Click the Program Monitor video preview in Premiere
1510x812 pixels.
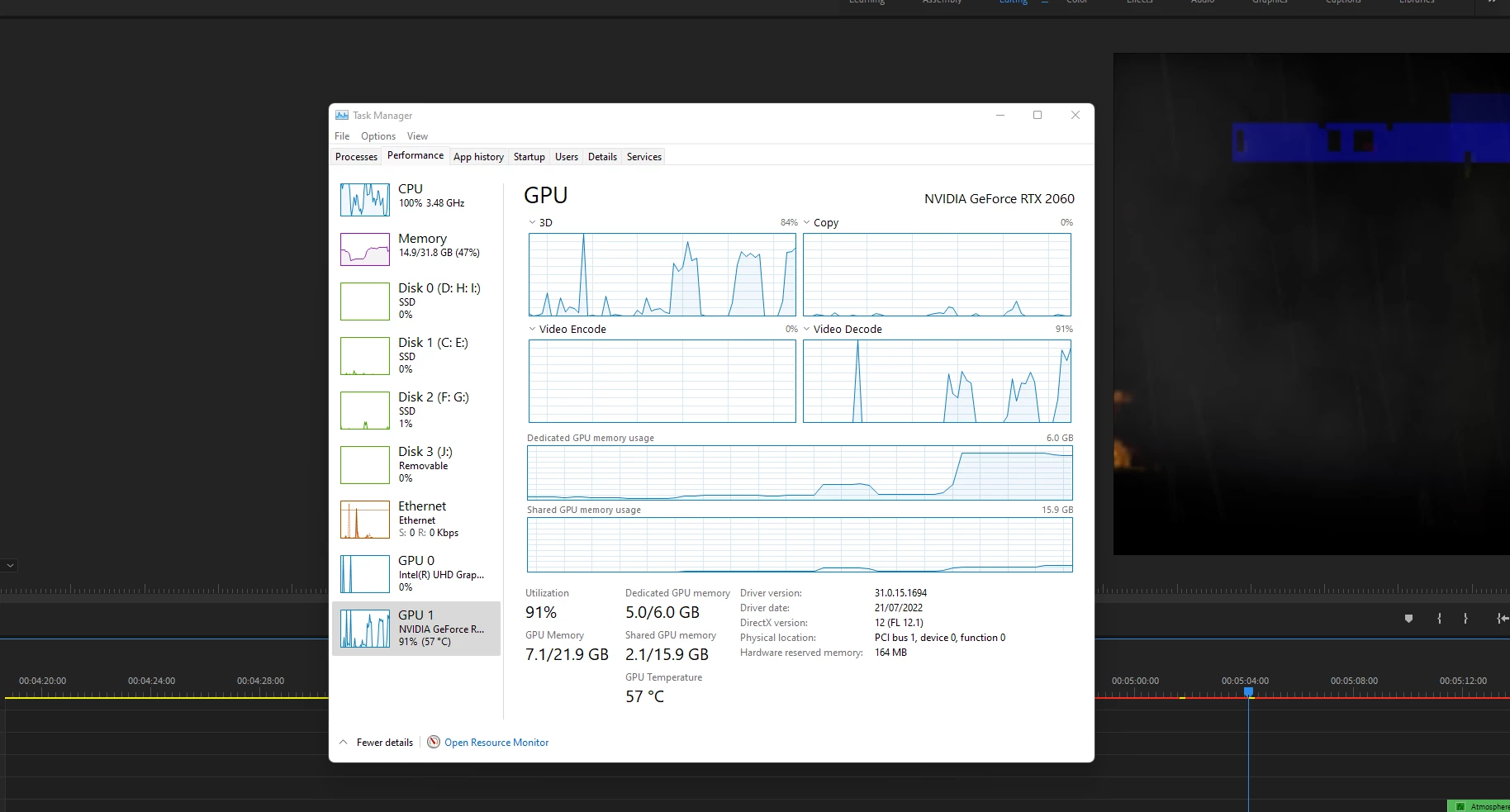pos(1312,304)
